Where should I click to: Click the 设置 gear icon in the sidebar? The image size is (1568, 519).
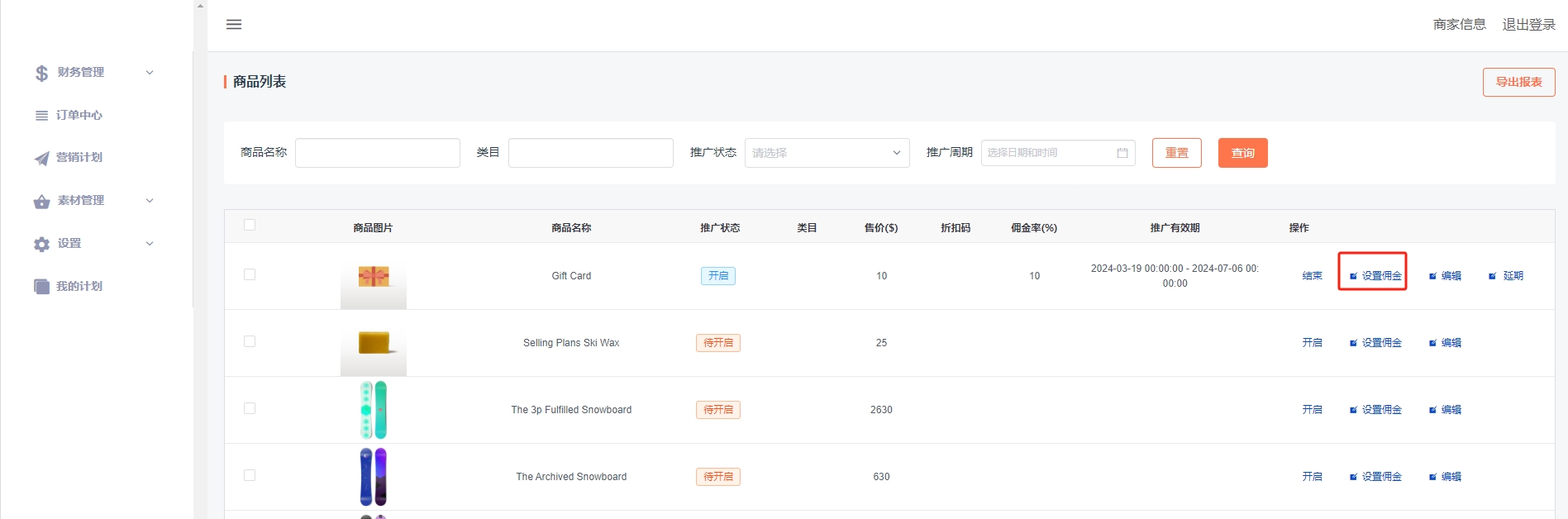point(41,244)
